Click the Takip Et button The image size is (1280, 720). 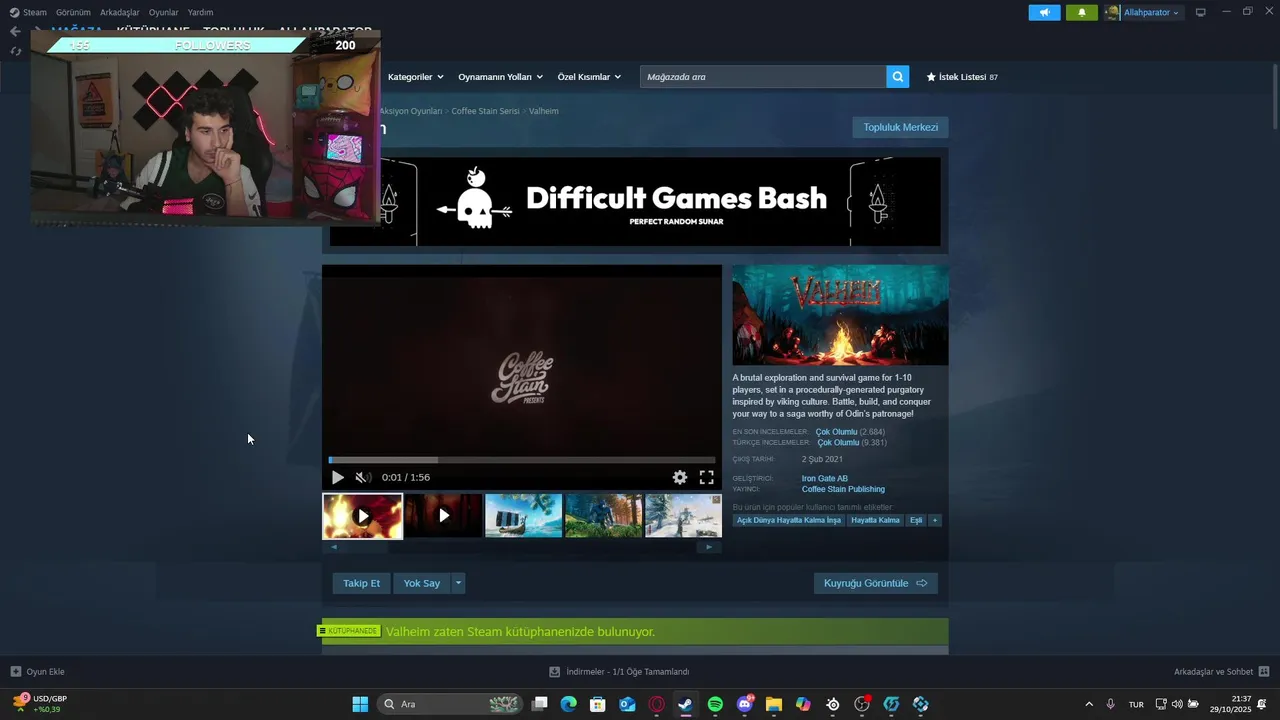coord(361,583)
